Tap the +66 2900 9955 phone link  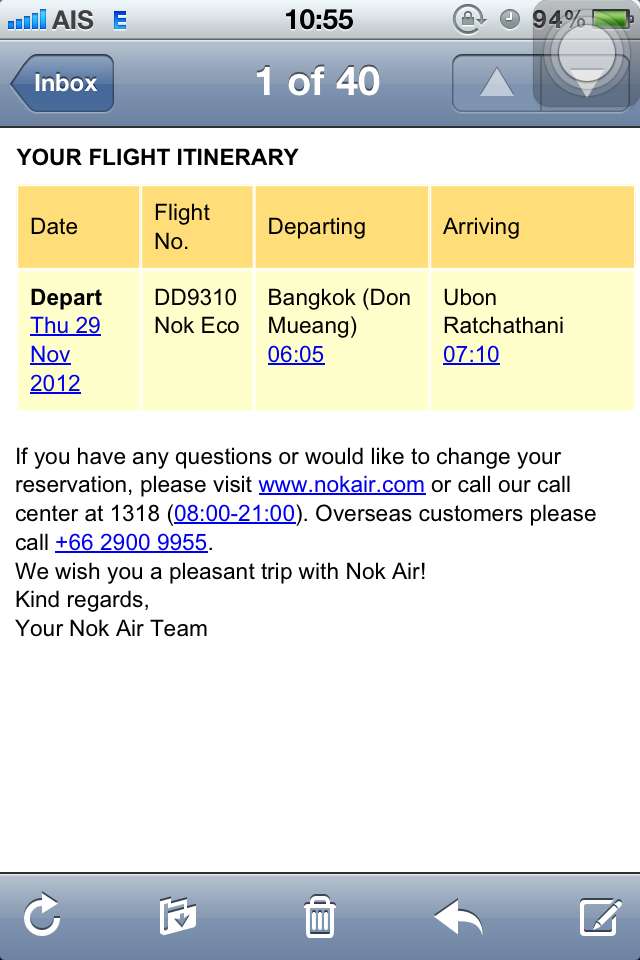coord(131,543)
